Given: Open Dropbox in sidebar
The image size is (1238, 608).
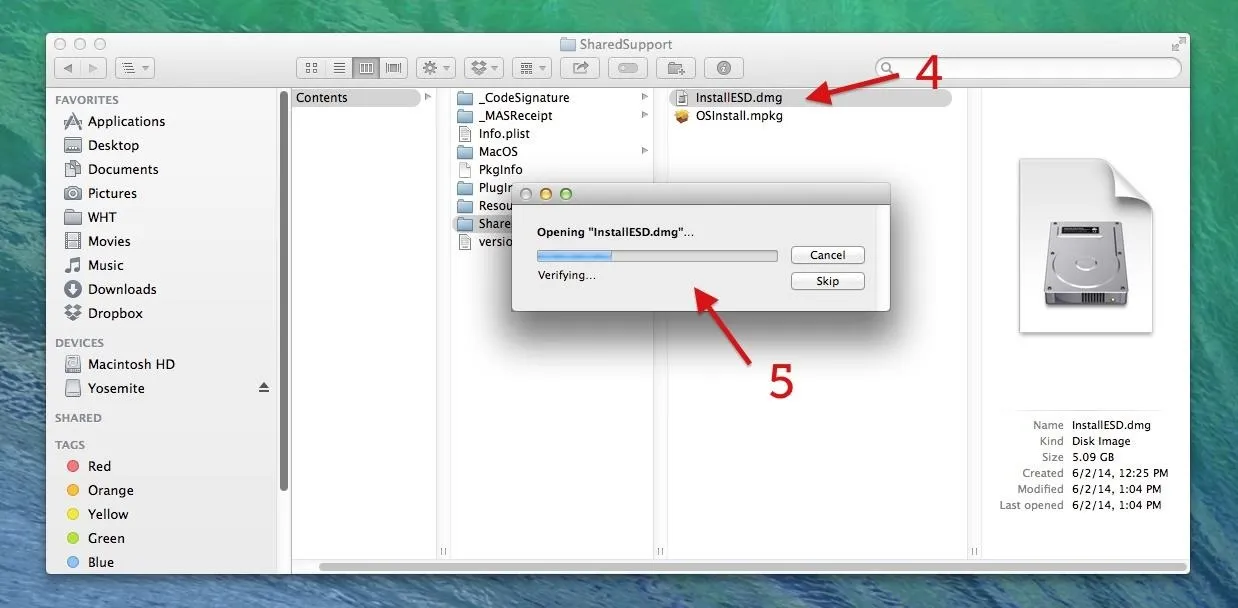Looking at the screenshot, I should [x=115, y=313].
